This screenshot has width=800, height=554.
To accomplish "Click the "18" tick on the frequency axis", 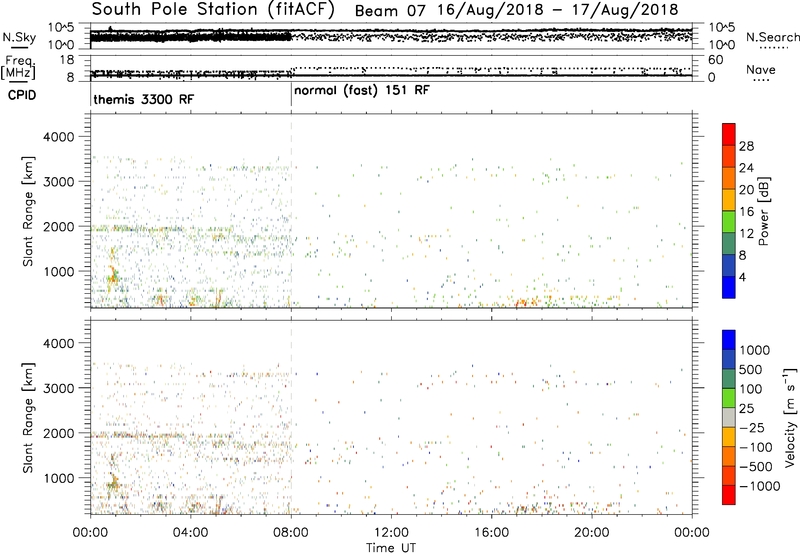I will [x=67, y=60].
